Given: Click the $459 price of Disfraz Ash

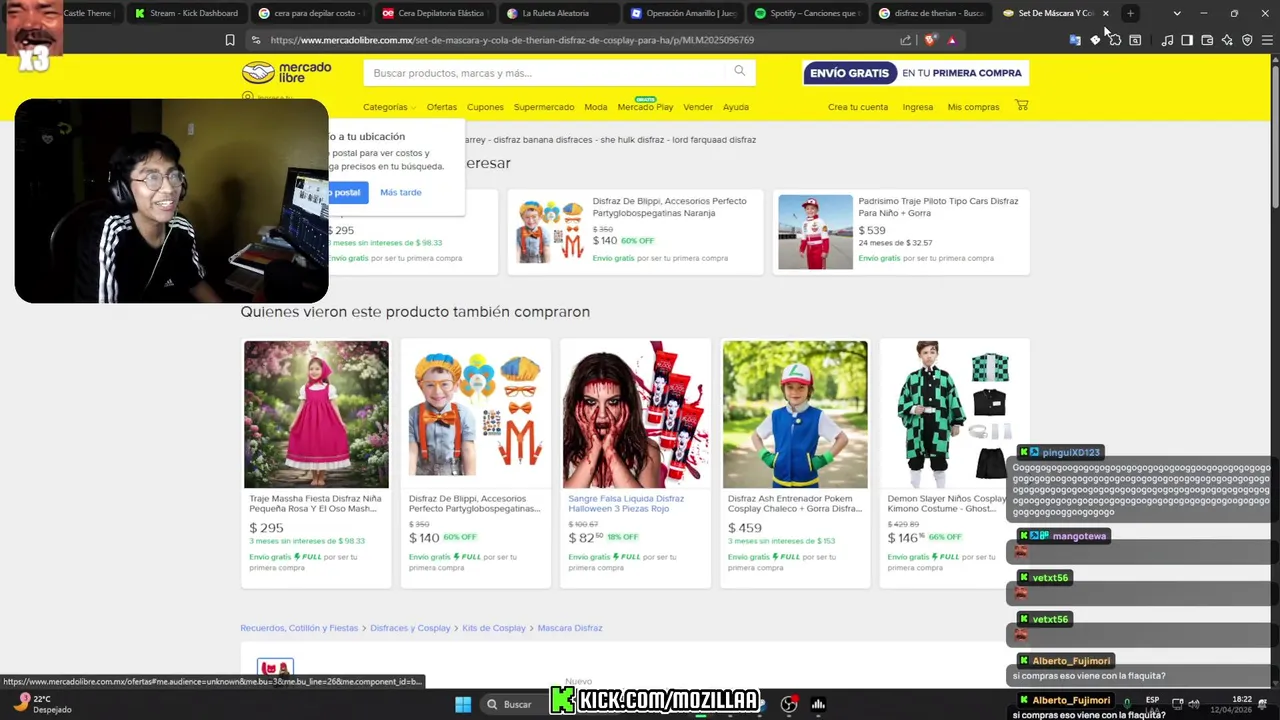Looking at the screenshot, I should [745, 528].
